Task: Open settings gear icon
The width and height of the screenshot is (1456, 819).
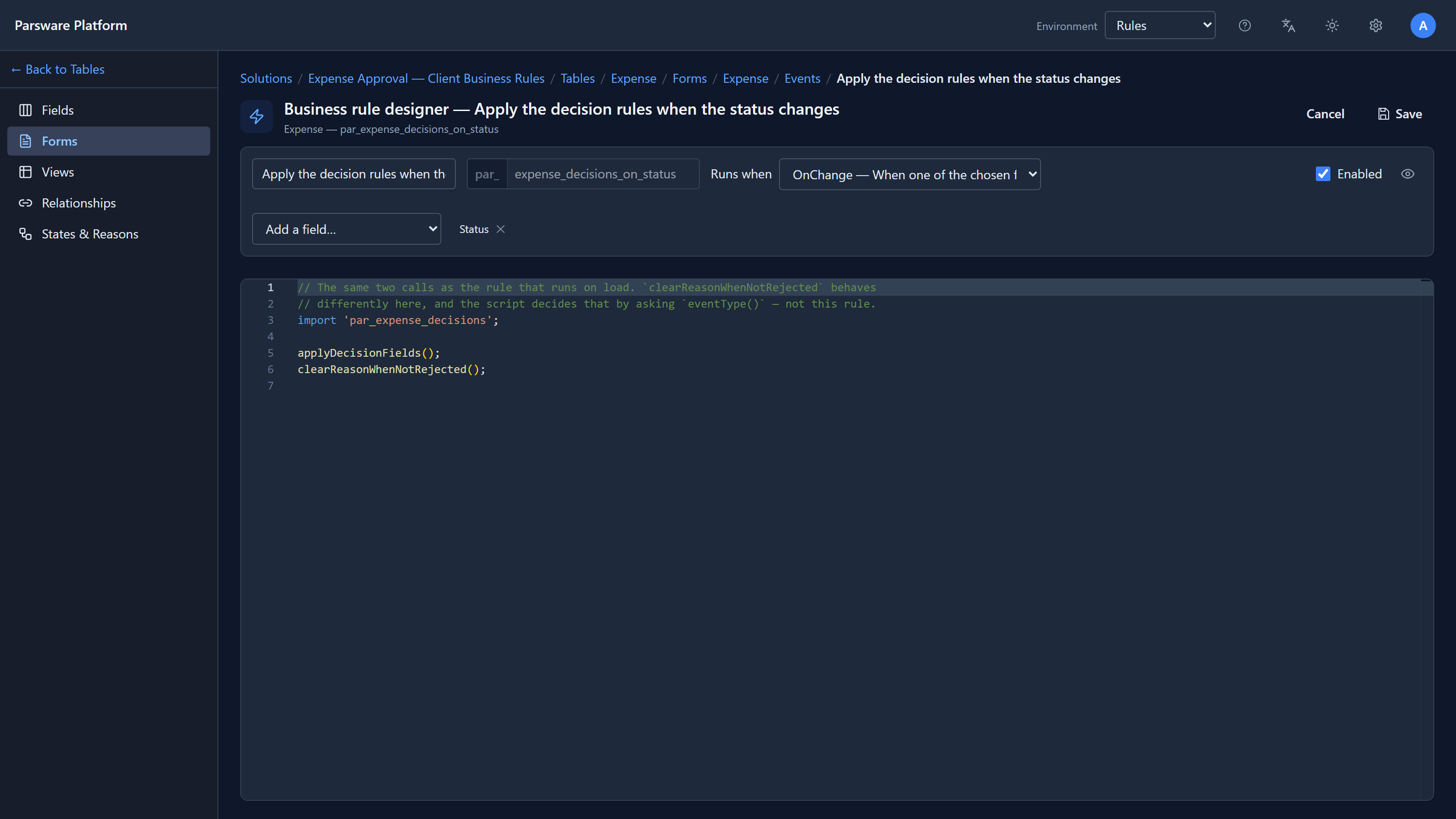Action: click(1376, 25)
